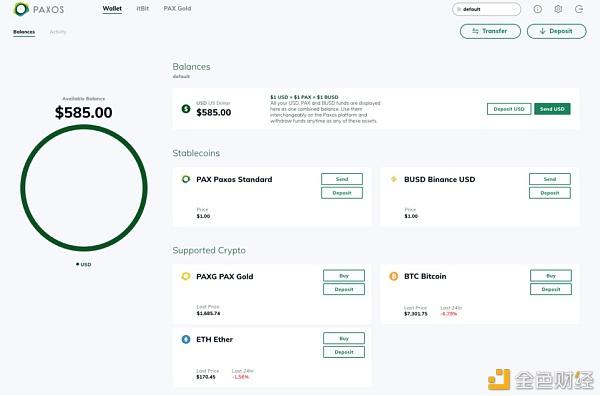
Task: Click the $170.45 Ether last price
Action: coord(206,377)
